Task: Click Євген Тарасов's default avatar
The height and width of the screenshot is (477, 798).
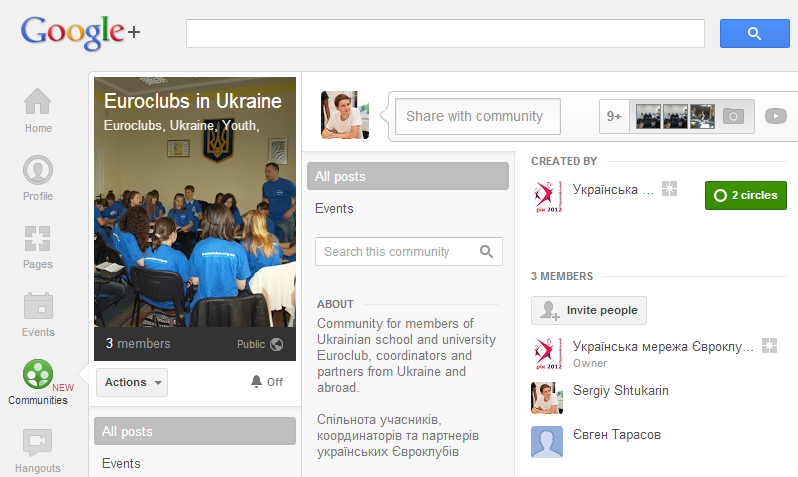Action: tap(547, 442)
